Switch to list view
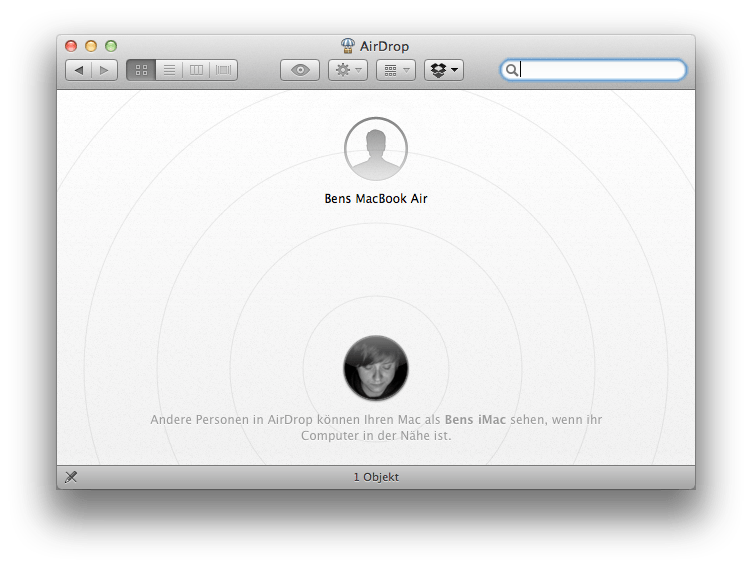 coord(169,71)
